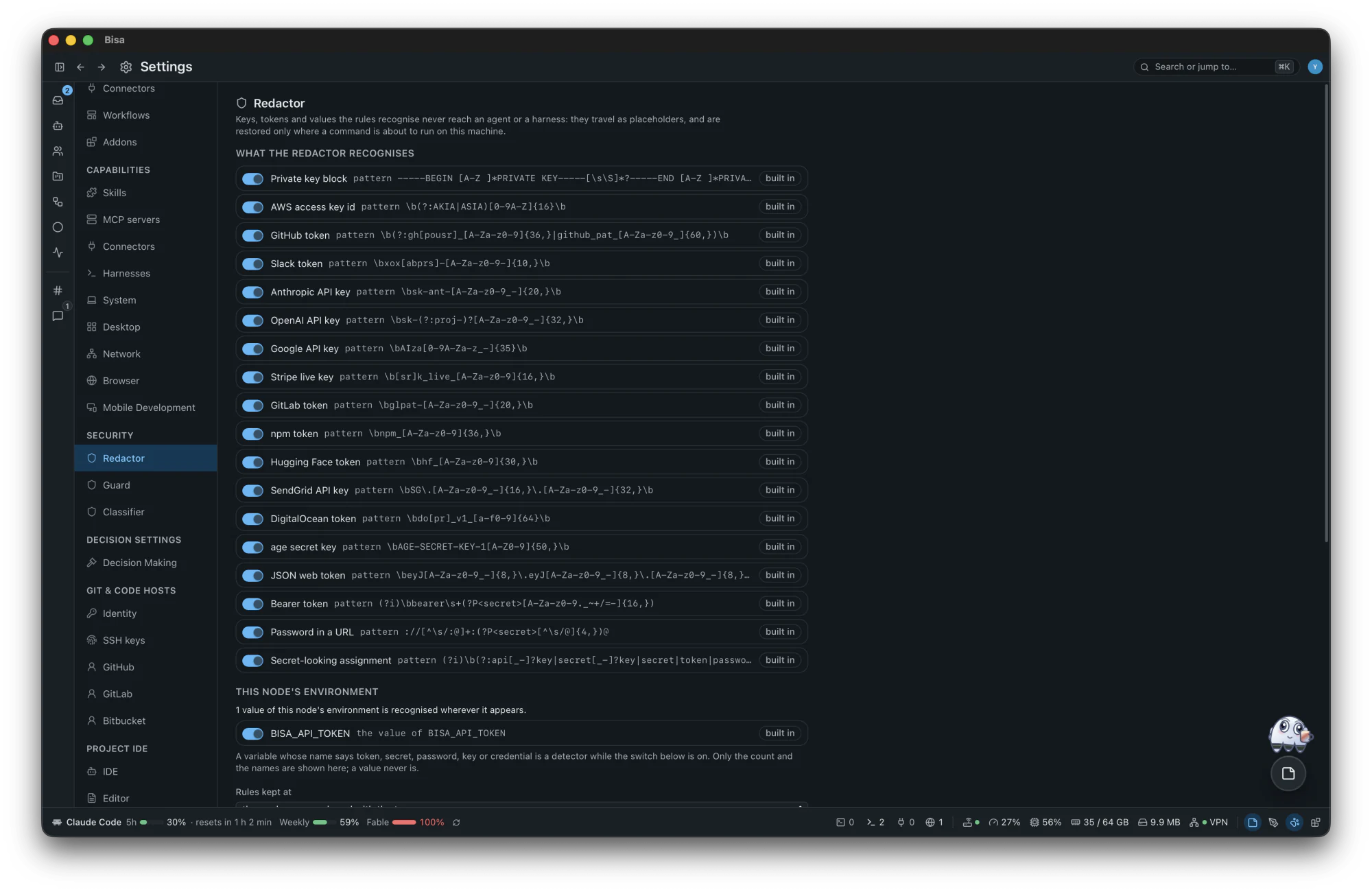This screenshot has height=892, width=1372.
Task: Select Harnesses in the sidebar
Action: tap(145, 273)
